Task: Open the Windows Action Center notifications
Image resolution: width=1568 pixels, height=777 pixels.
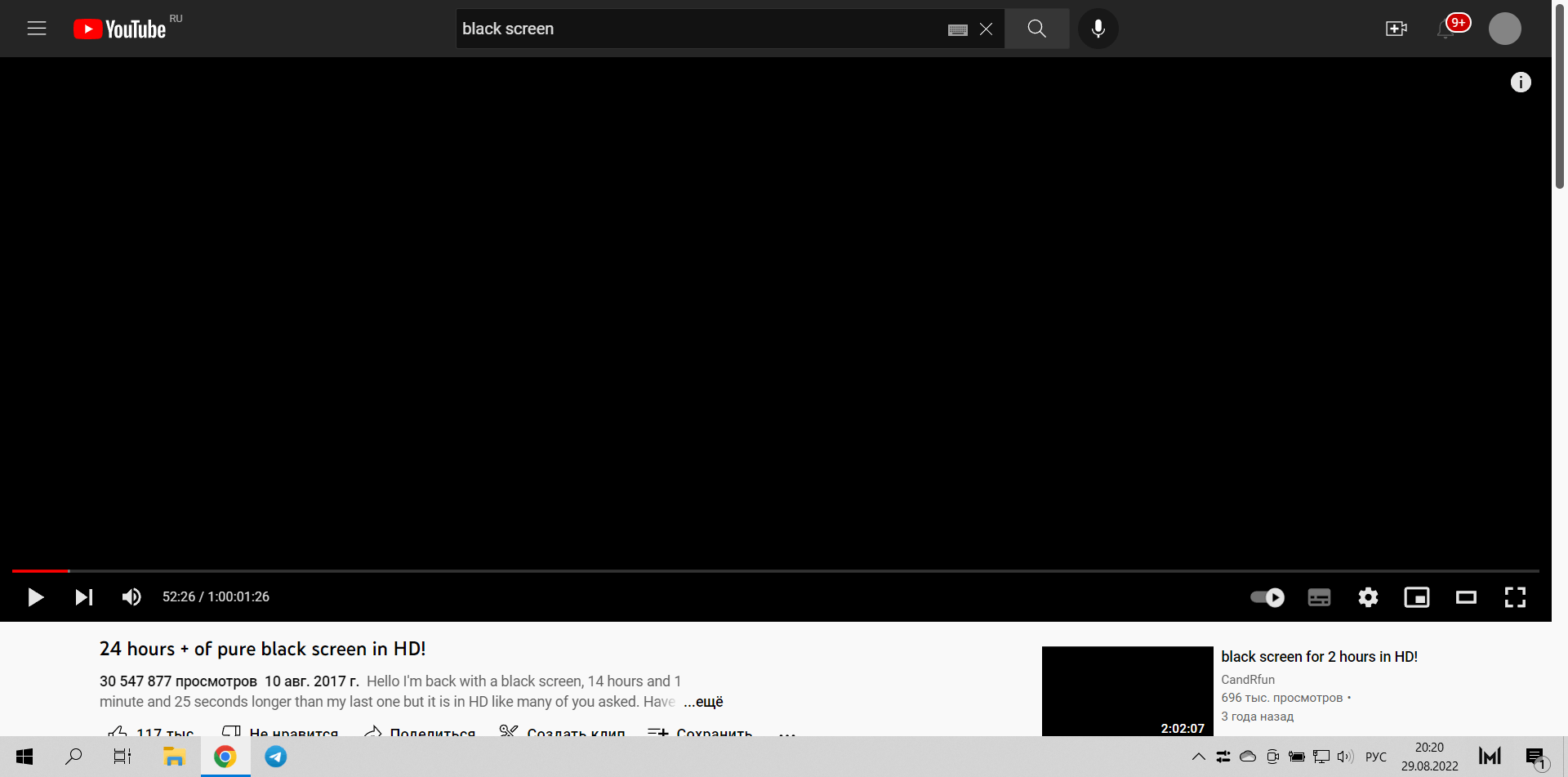Action: [x=1535, y=757]
